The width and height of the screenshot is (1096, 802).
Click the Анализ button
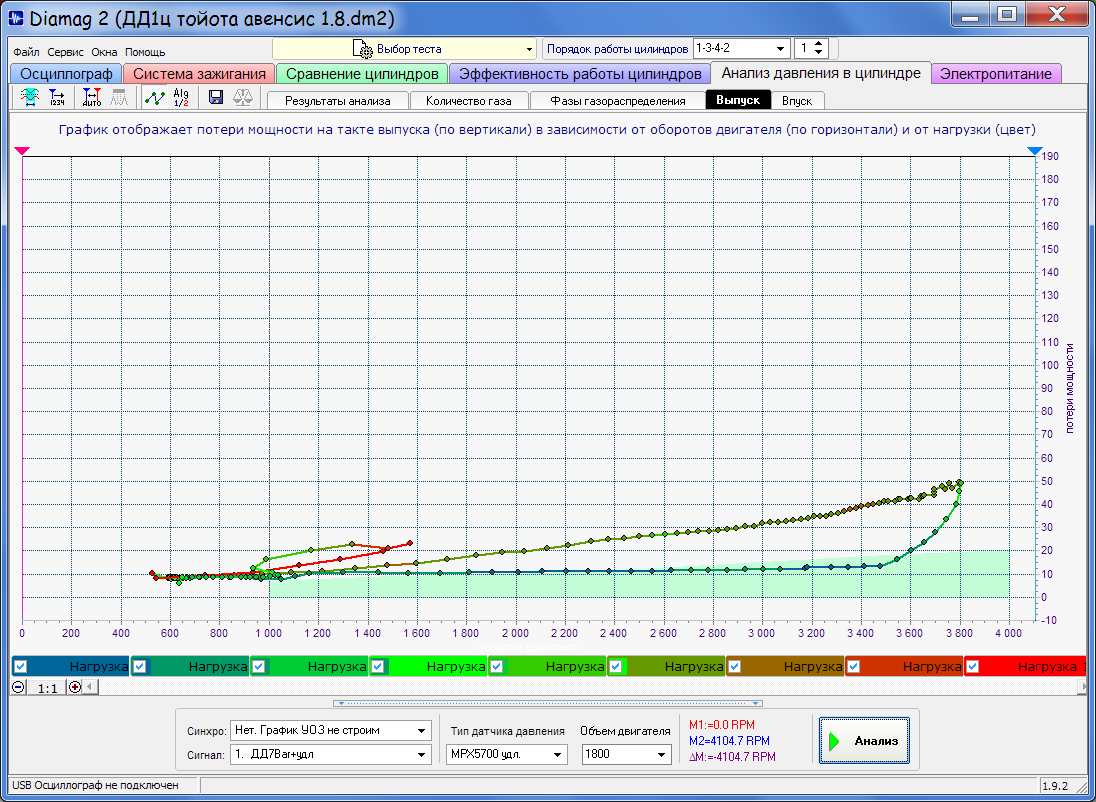click(864, 741)
